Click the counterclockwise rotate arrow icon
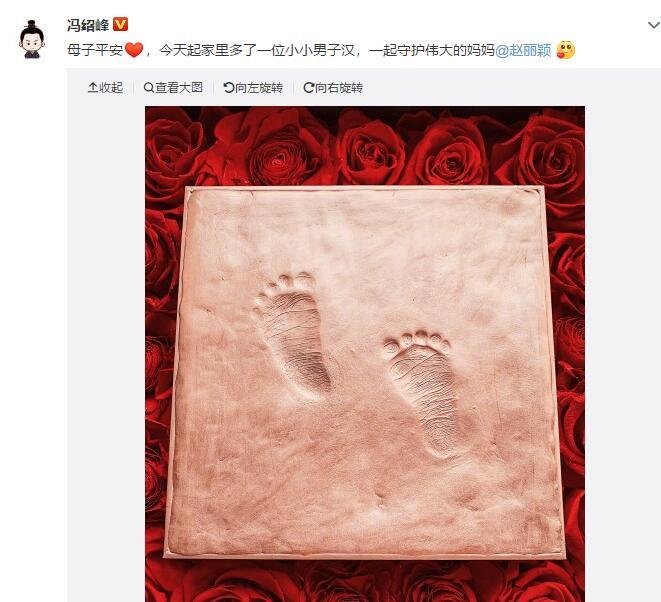The image size is (661, 602). 228,88
